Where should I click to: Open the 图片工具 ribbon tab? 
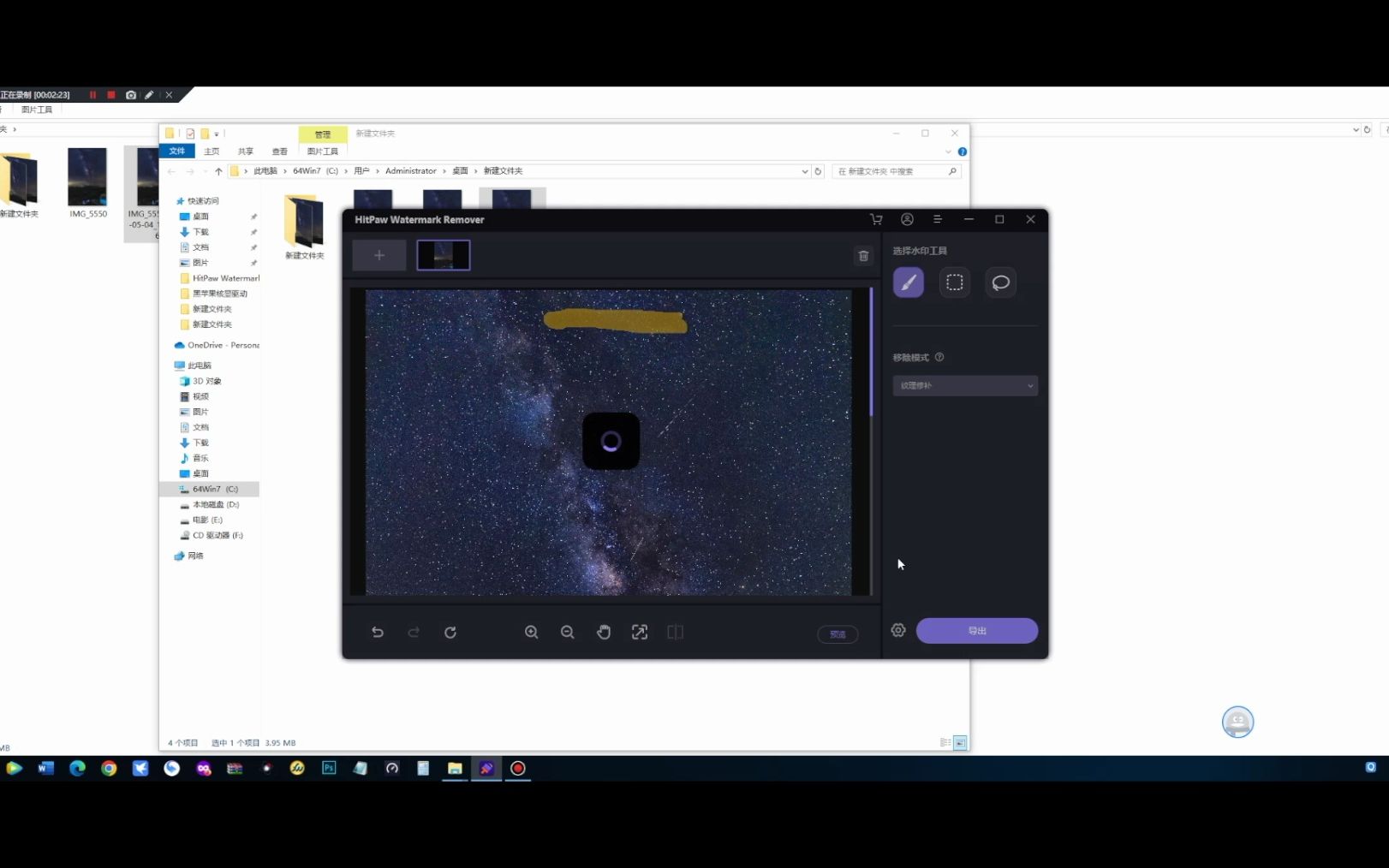(x=323, y=152)
